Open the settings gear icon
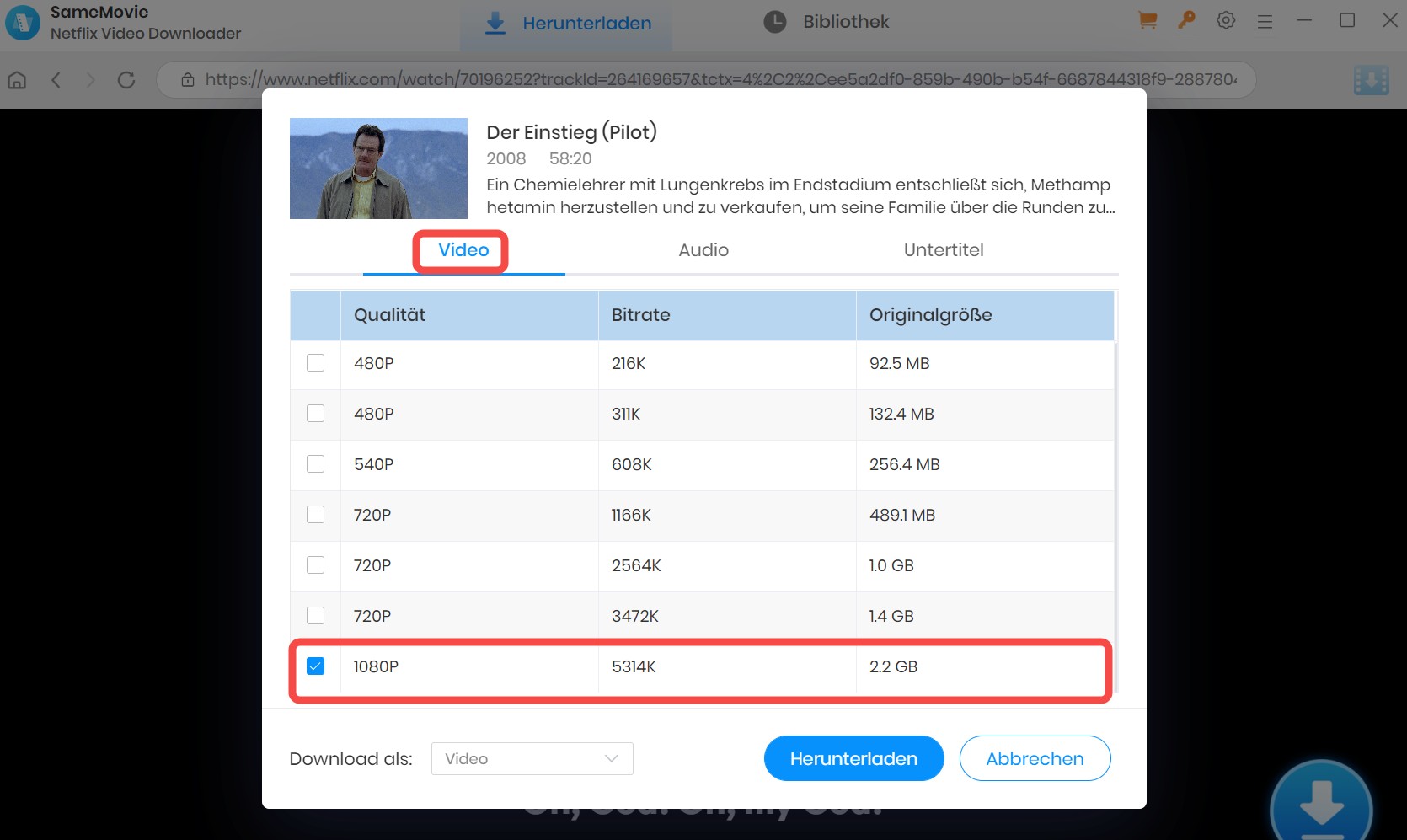Screen dimensions: 1407x840 (x=1226, y=20)
